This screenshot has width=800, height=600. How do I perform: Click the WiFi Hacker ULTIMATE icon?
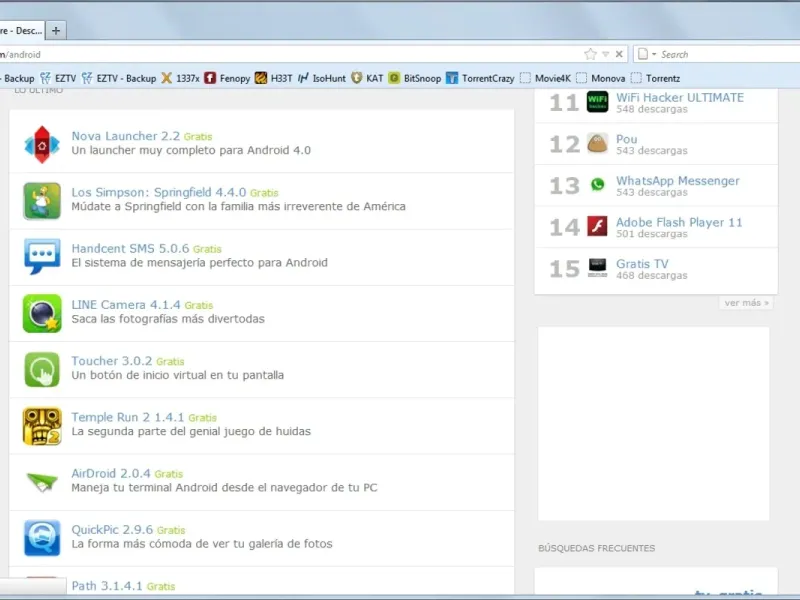[x=597, y=102]
